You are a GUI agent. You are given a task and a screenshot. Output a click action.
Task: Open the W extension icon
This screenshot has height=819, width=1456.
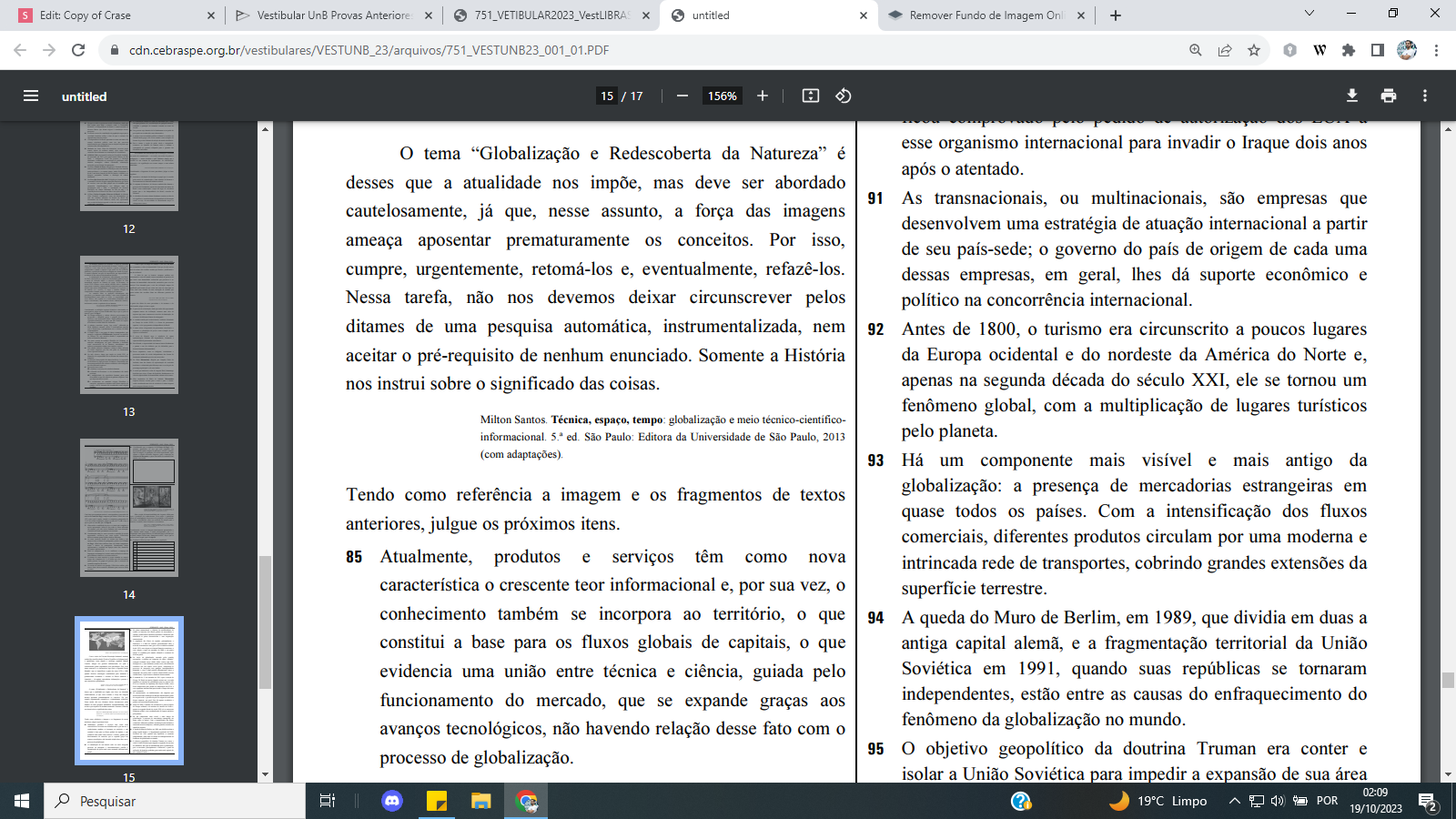1319,50
